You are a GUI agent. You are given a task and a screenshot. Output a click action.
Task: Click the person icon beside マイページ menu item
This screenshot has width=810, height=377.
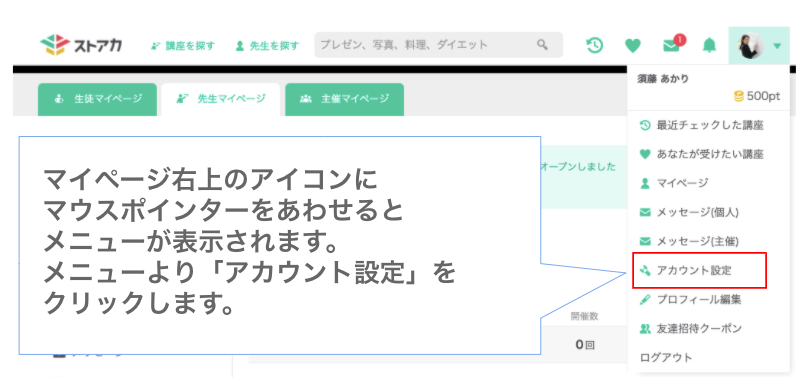point(644,183)
